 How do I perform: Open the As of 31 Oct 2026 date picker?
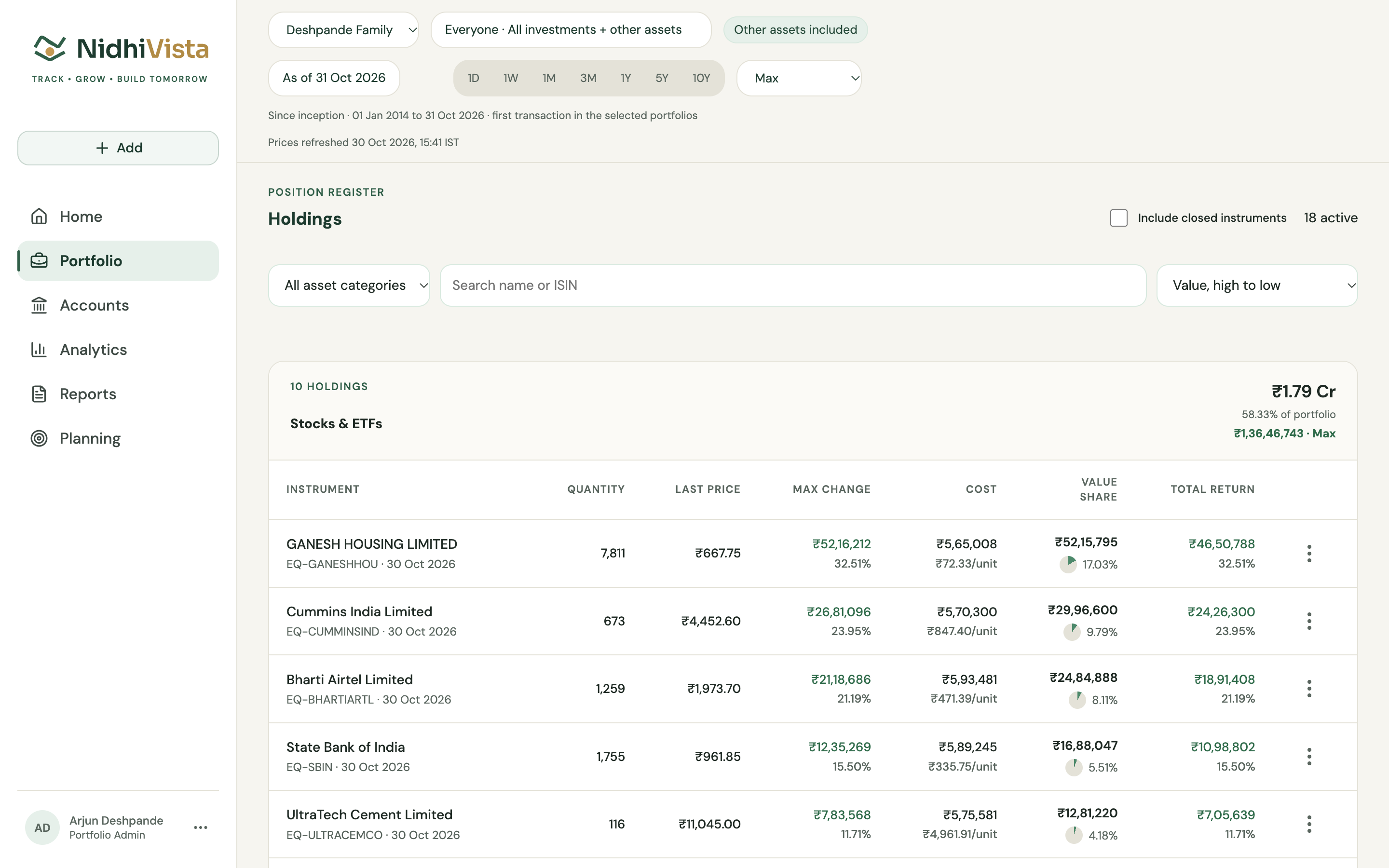[334, 78]
